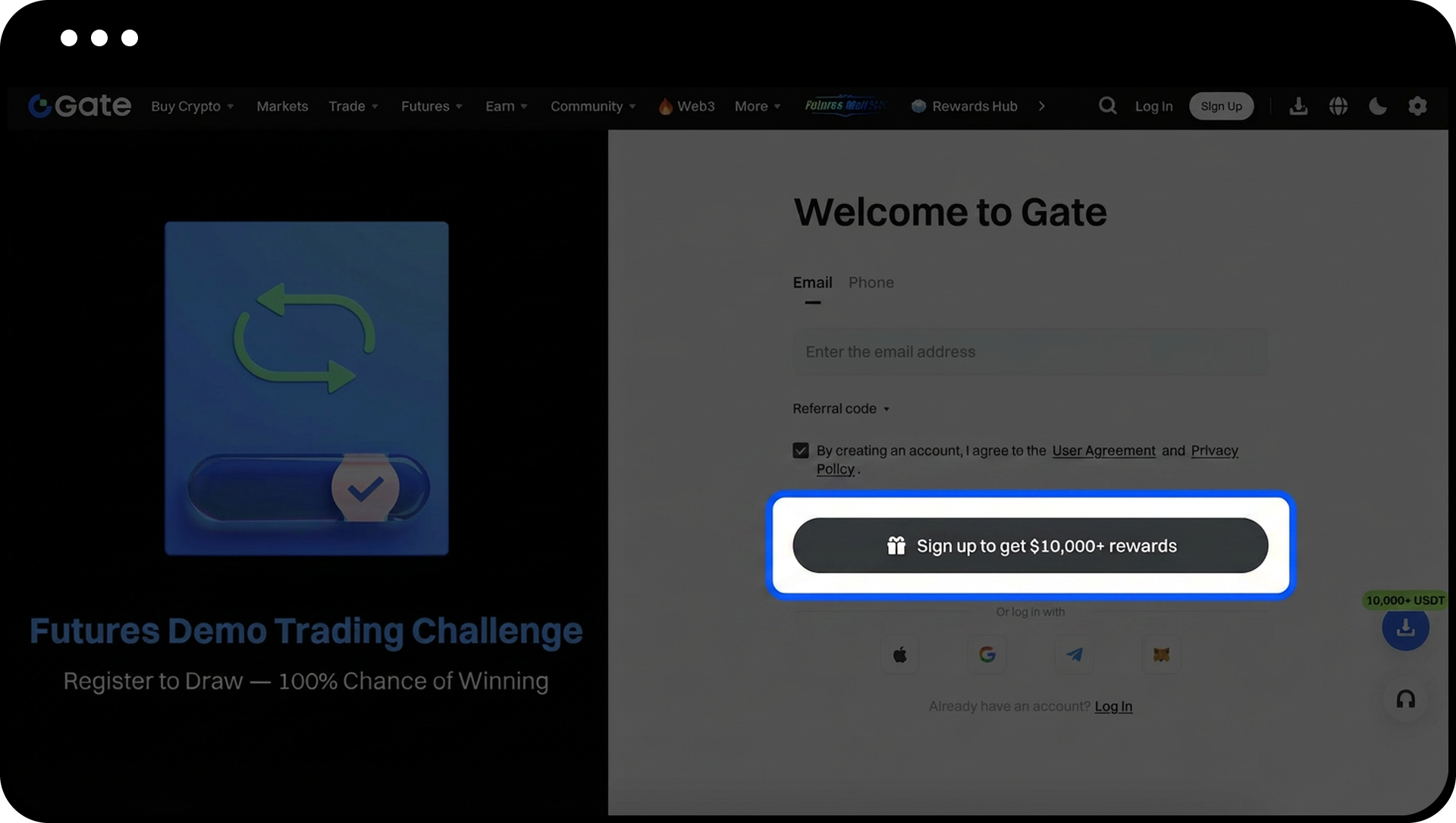Click Sign up to get $10,000+ rewards
Screen dimensions: 1456x823
[x=1030, y=545]
